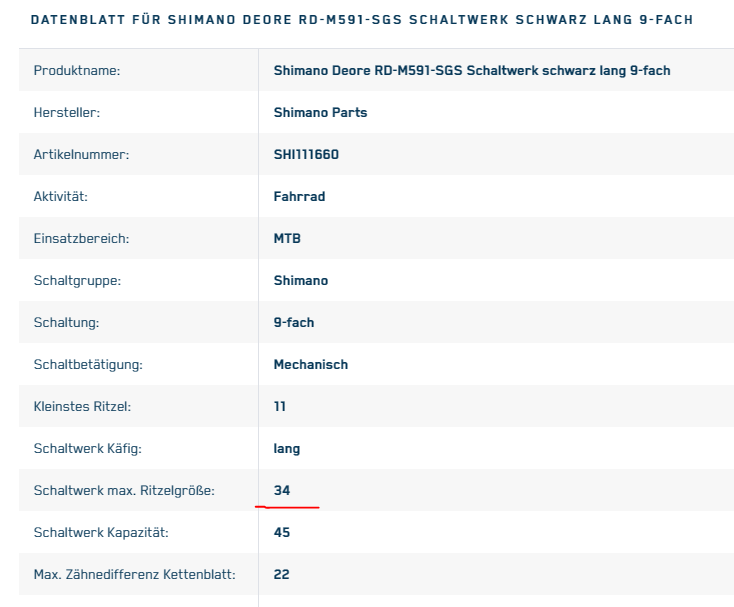Click the Artikelnummer label
Viewport: 734px width, 607px height.
click(x=81, y=154)
